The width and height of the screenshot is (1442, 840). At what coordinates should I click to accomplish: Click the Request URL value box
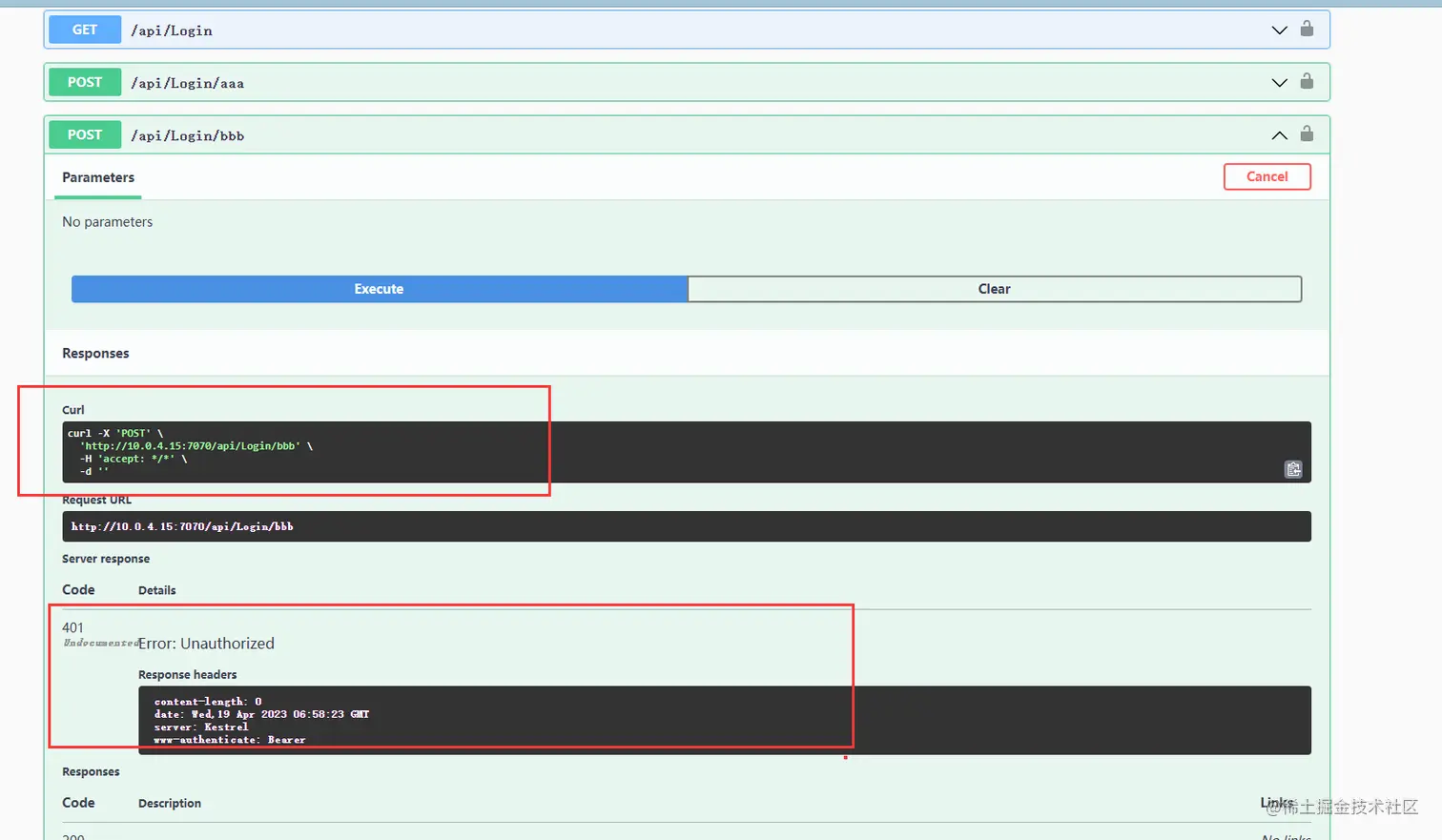(687, 526)
